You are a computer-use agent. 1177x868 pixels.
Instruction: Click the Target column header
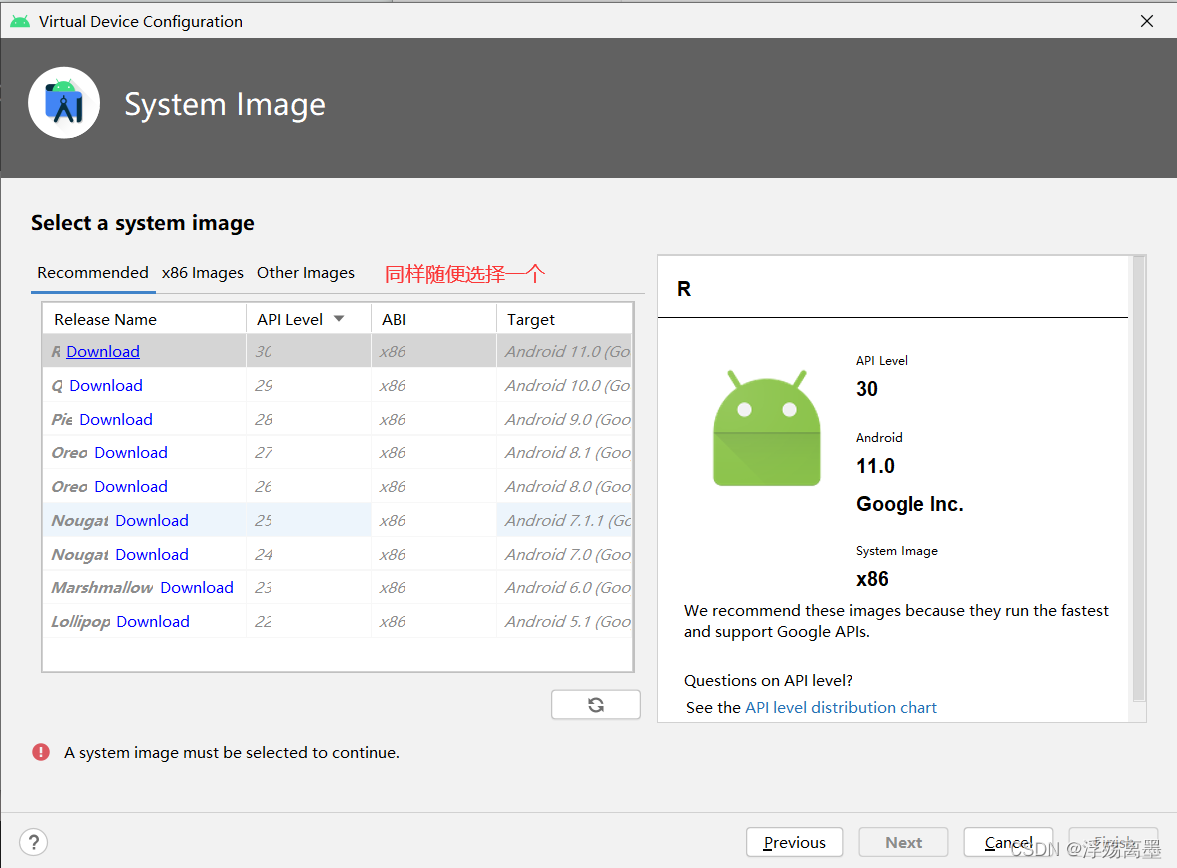point(564,319)
